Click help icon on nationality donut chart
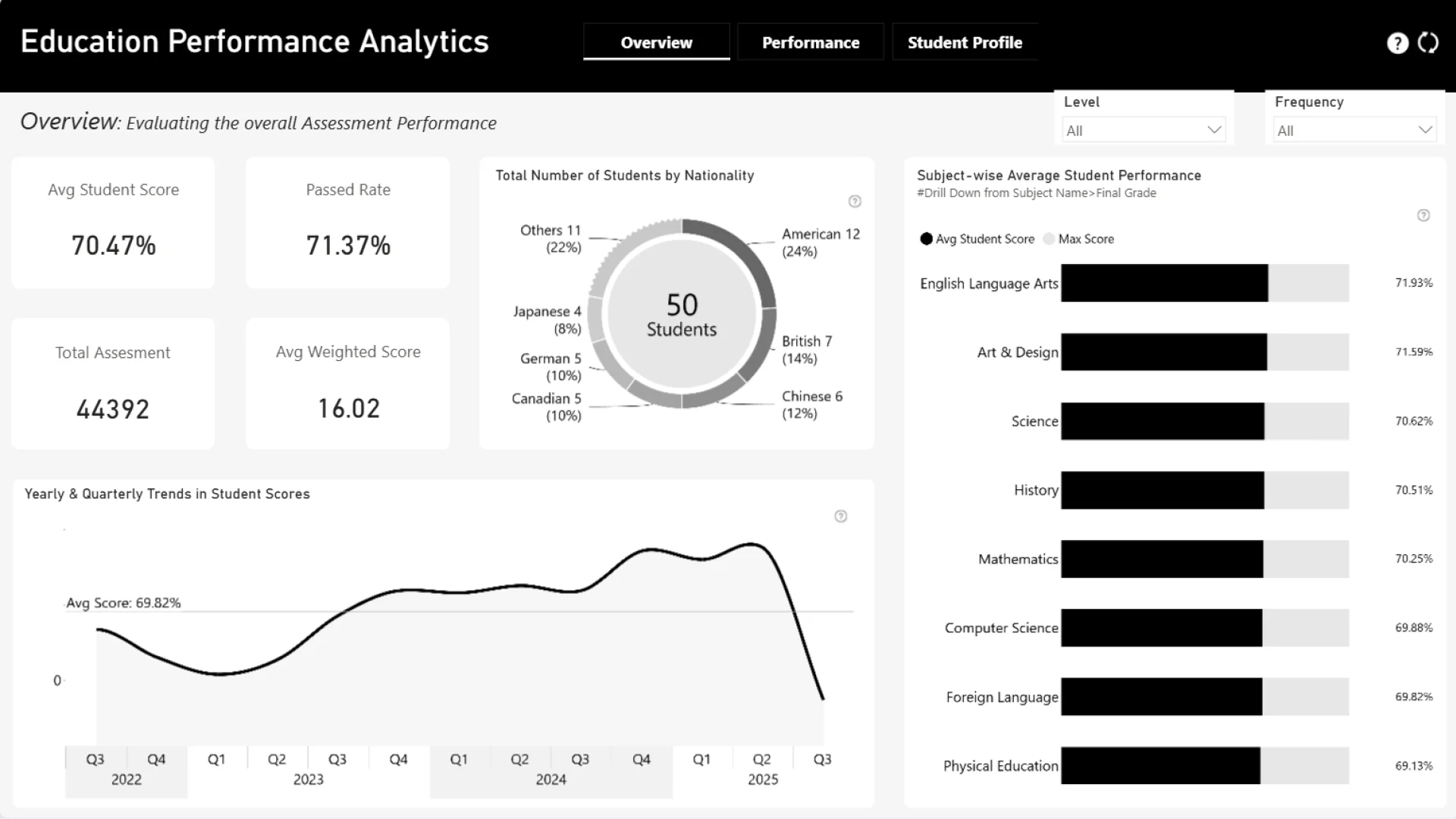This screenshot has height=819, width=1456. (x=855, y=201)
